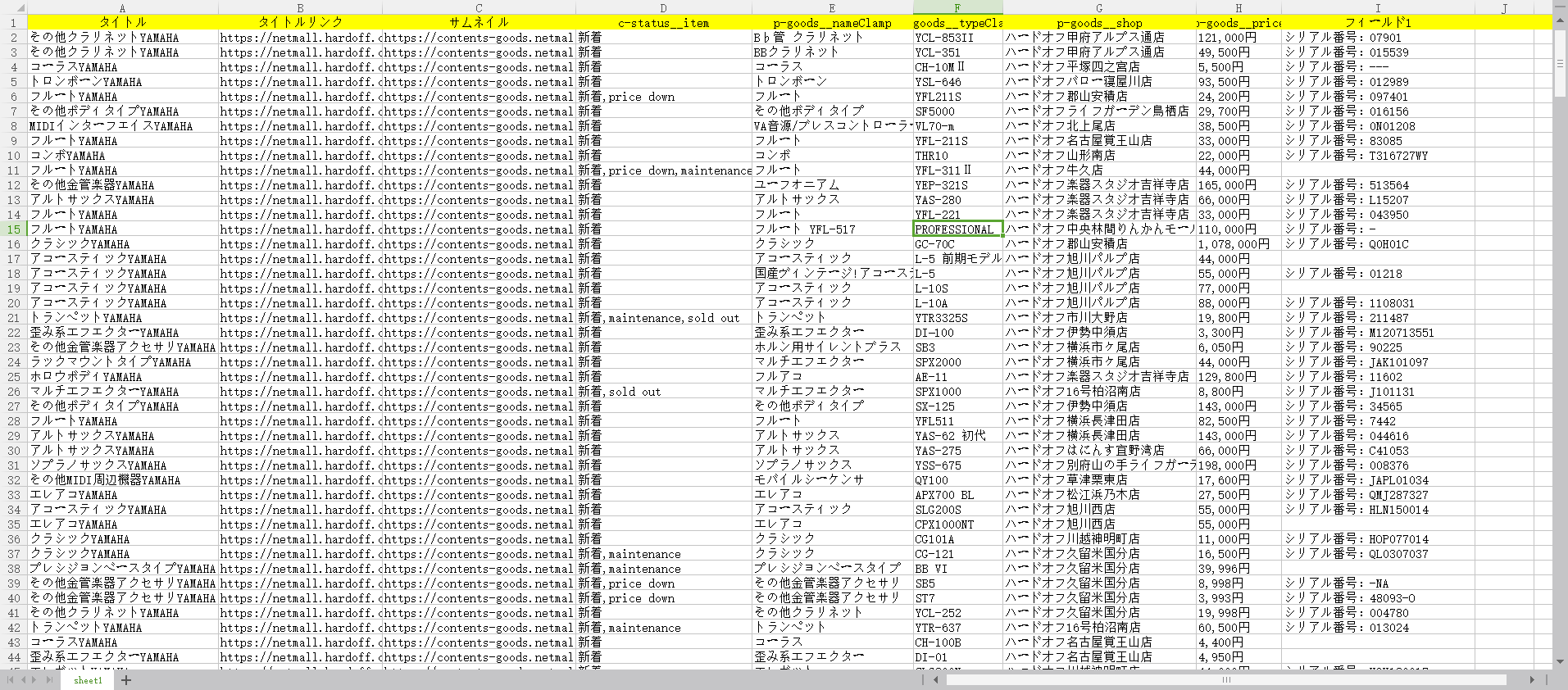This screenshot has width=1568, height=690.
Task: Open the netmall link in row 2
Action: pos(299,38)
